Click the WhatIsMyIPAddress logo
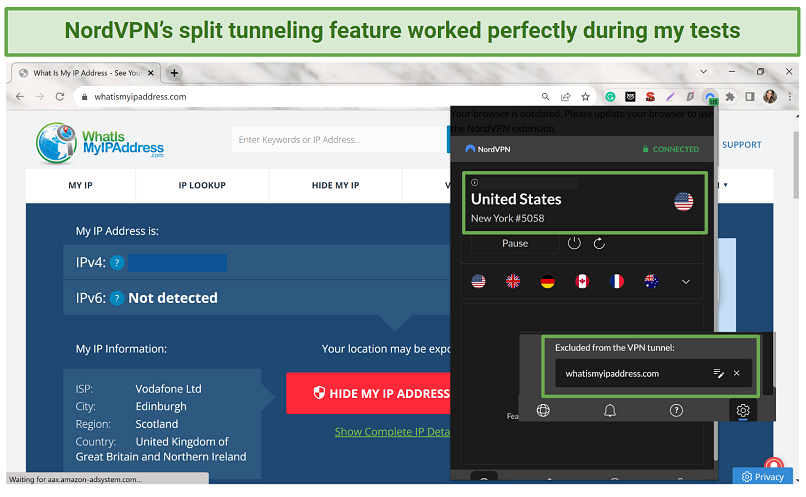 coord(100,143)
